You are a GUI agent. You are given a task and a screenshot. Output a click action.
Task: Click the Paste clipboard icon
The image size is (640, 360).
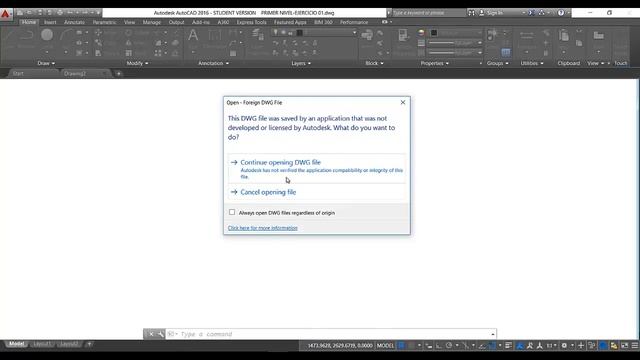point(564,36)
